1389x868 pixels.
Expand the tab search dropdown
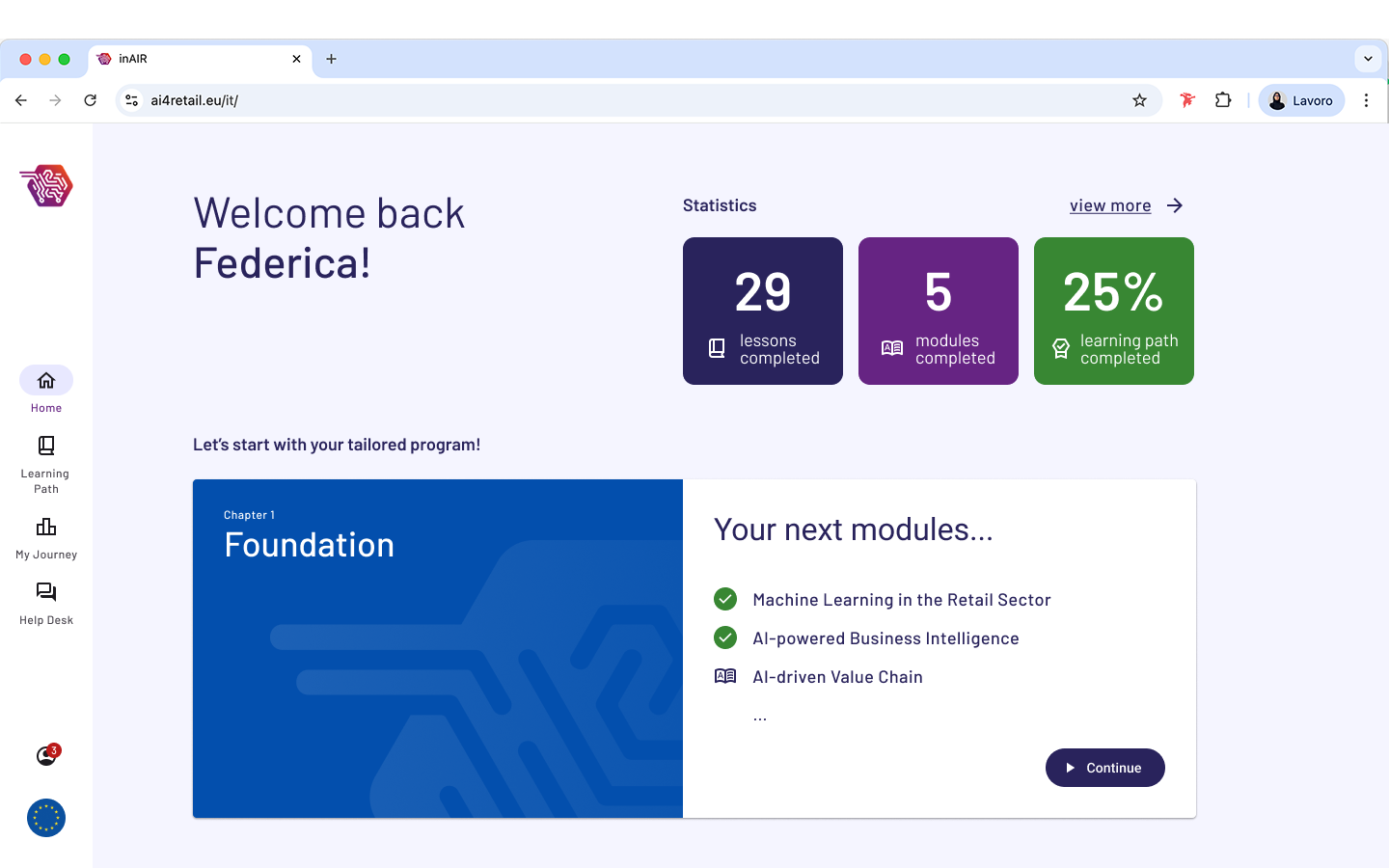pos(1368,59)
